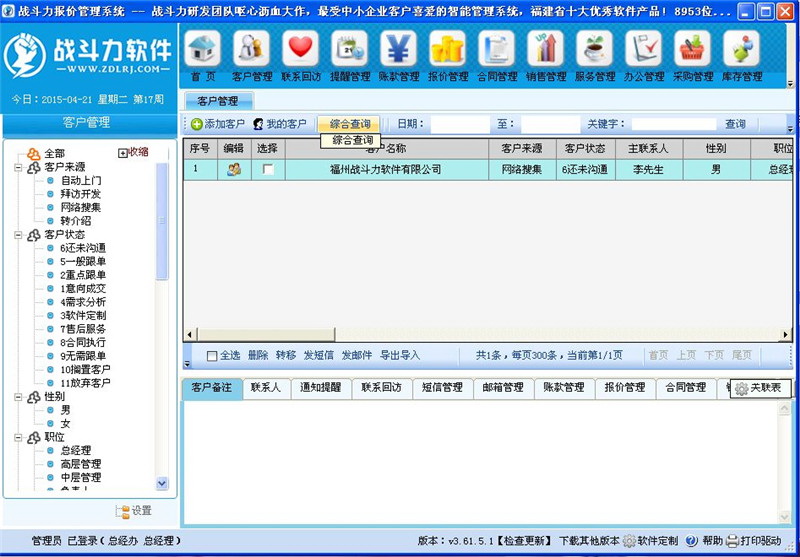Click the 发邮件 link
This screenshot has height=557, width=800.
357,356
